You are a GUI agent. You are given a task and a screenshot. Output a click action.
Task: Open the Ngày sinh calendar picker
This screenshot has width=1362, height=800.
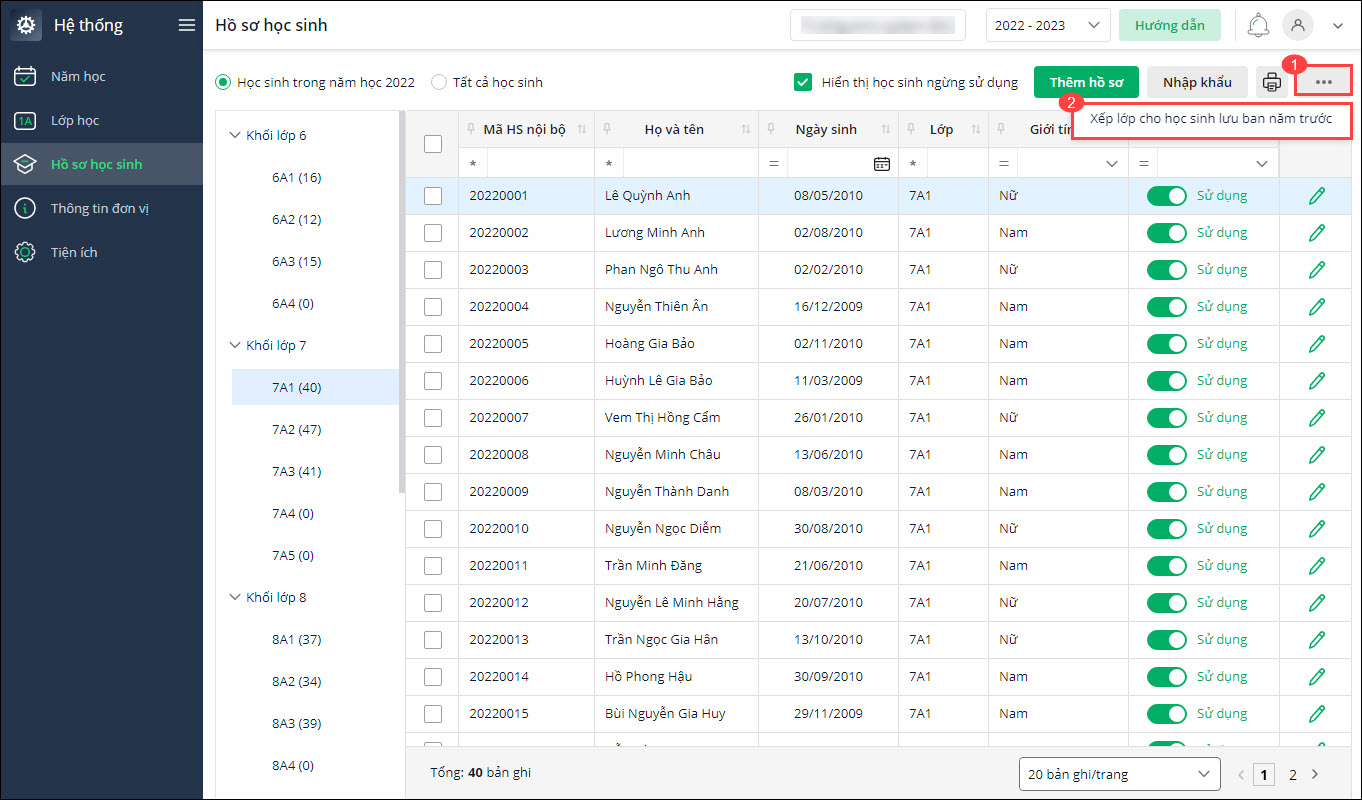pos(881,164)
